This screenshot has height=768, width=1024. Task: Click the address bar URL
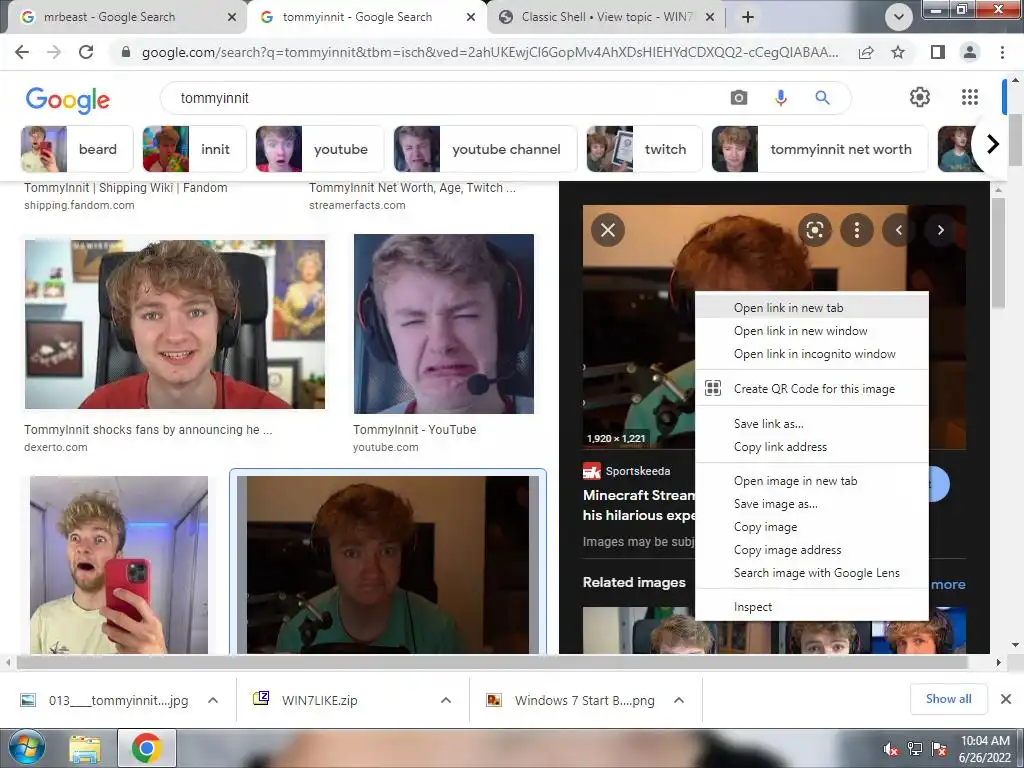coord(490,52)
